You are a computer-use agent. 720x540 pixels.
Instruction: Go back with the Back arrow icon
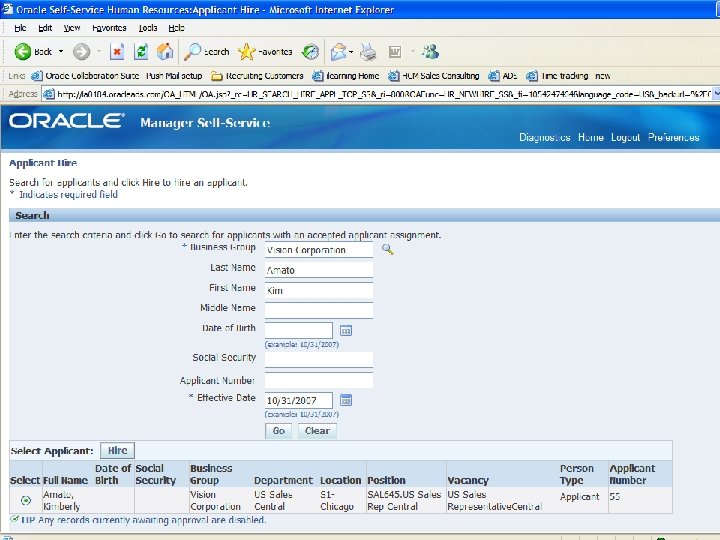tap(22, 52)
